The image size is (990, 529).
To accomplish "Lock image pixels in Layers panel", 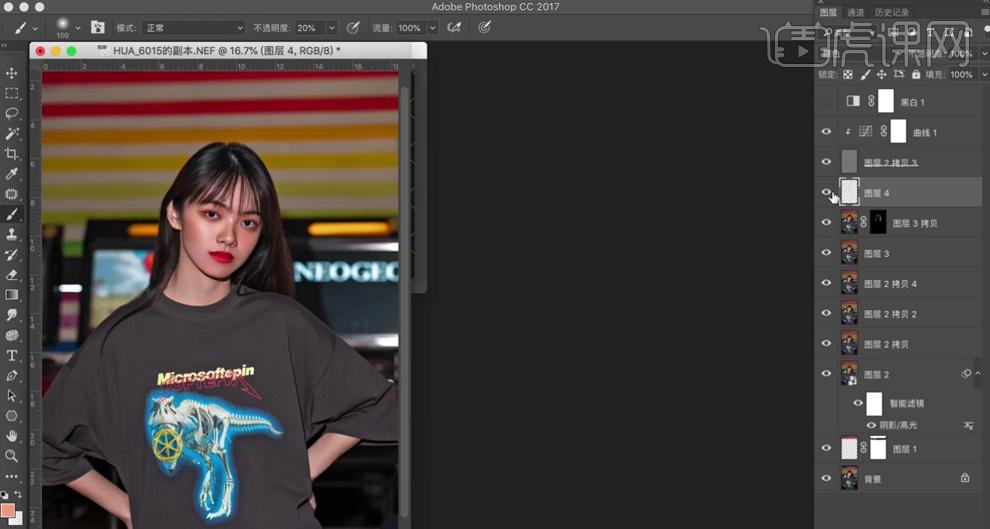I will click(865, 74).
